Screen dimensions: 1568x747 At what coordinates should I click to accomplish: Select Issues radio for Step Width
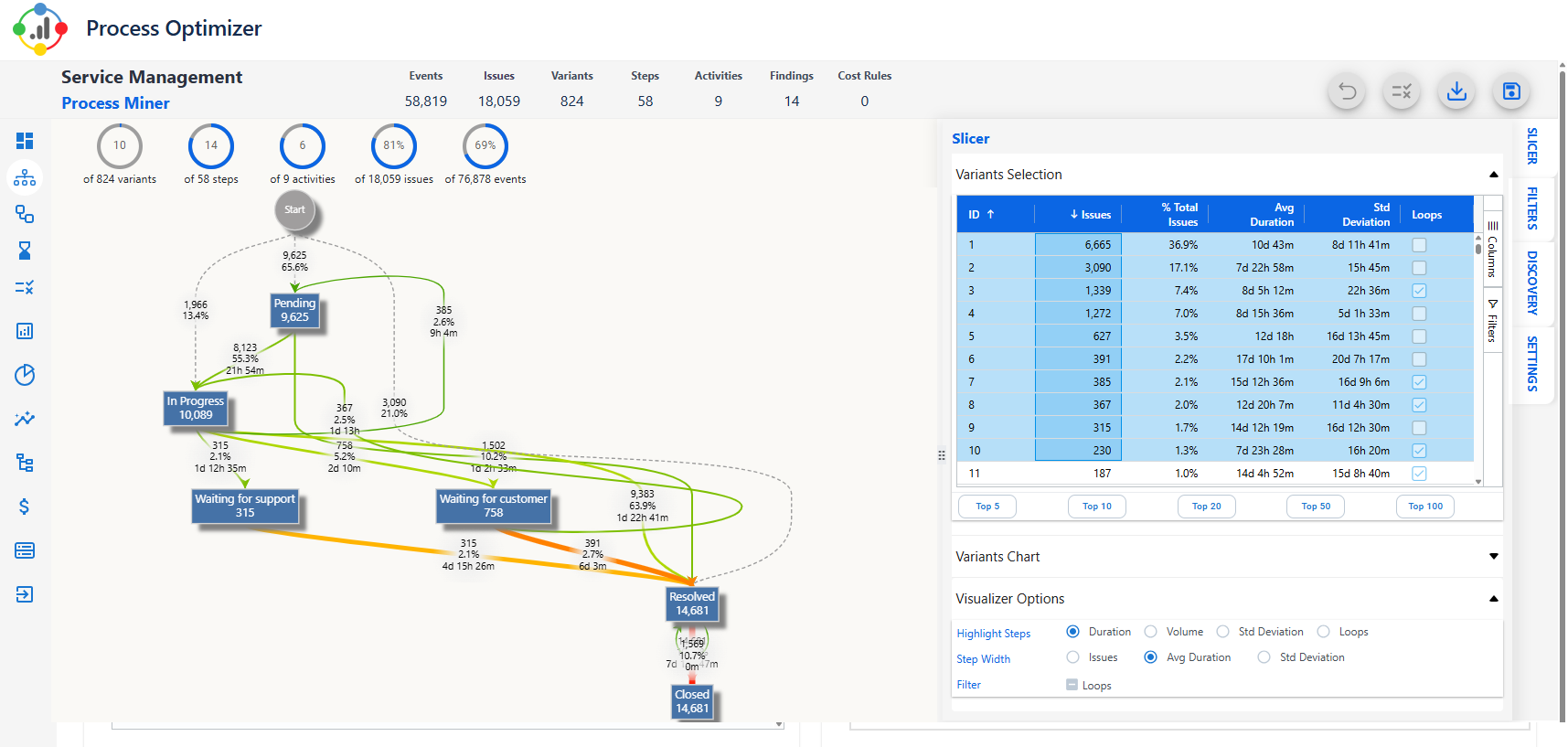pos(1073,657)
